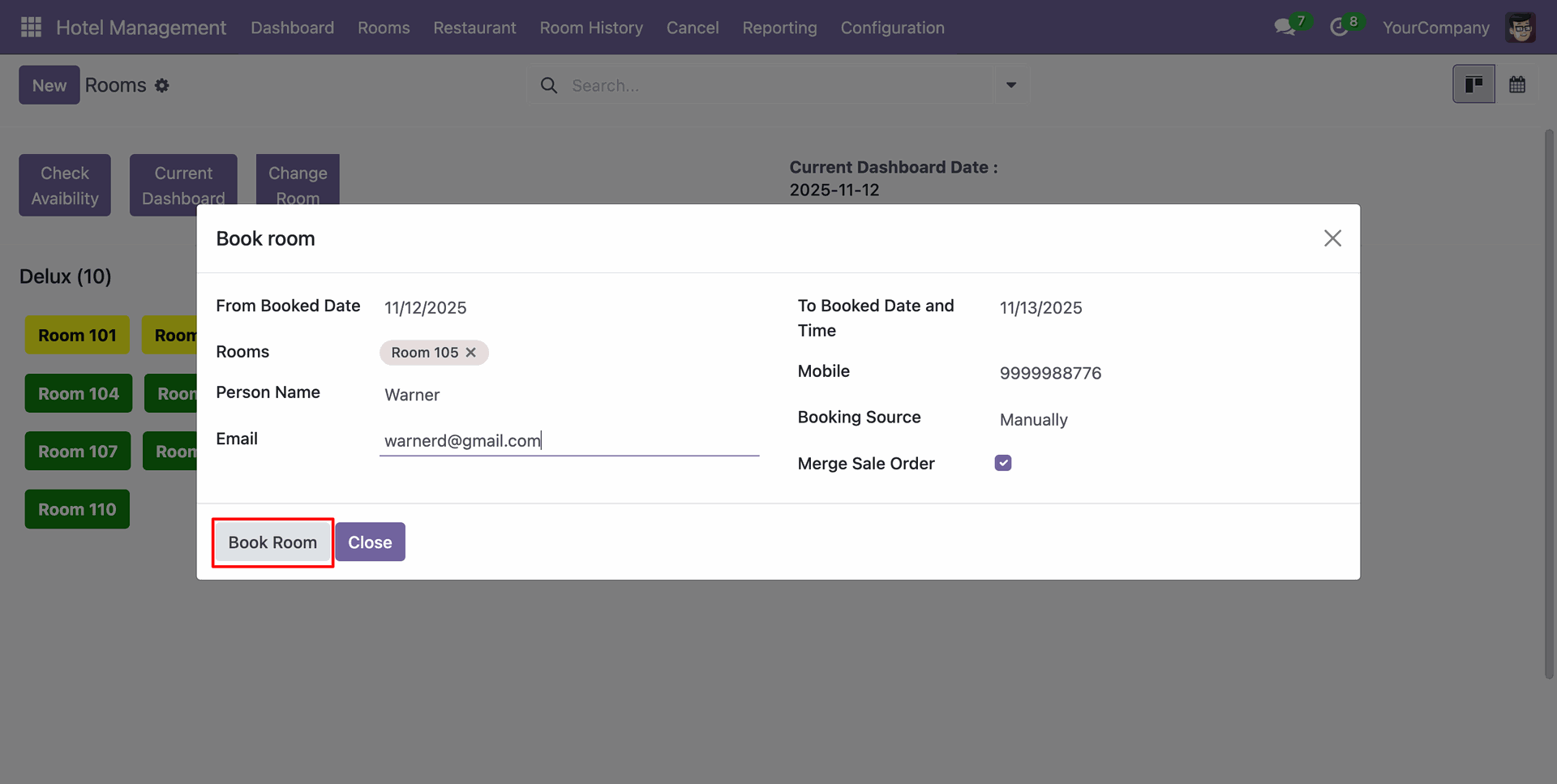Open the Room History menu
The image size is (1557, 784).
[591, 28]
